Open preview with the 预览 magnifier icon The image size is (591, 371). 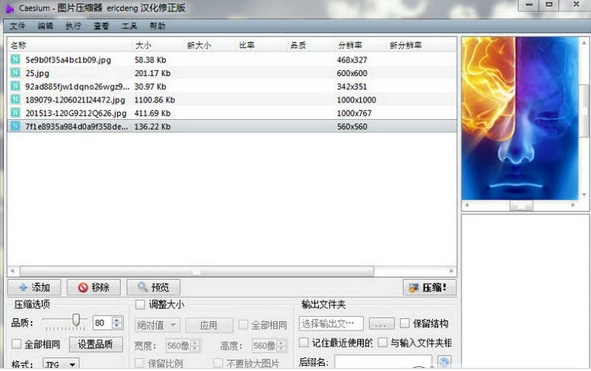click(142, 287)
